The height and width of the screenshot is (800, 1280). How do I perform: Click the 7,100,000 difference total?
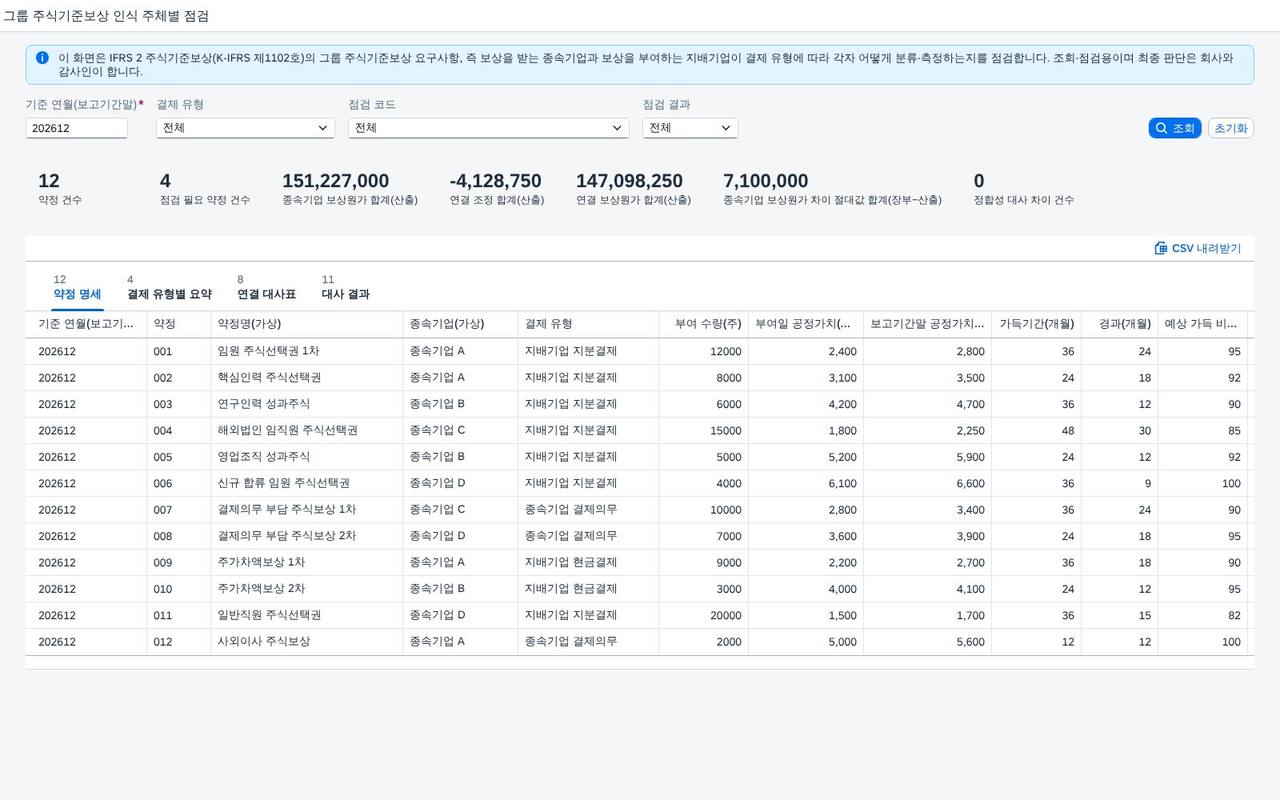point(765,181)
